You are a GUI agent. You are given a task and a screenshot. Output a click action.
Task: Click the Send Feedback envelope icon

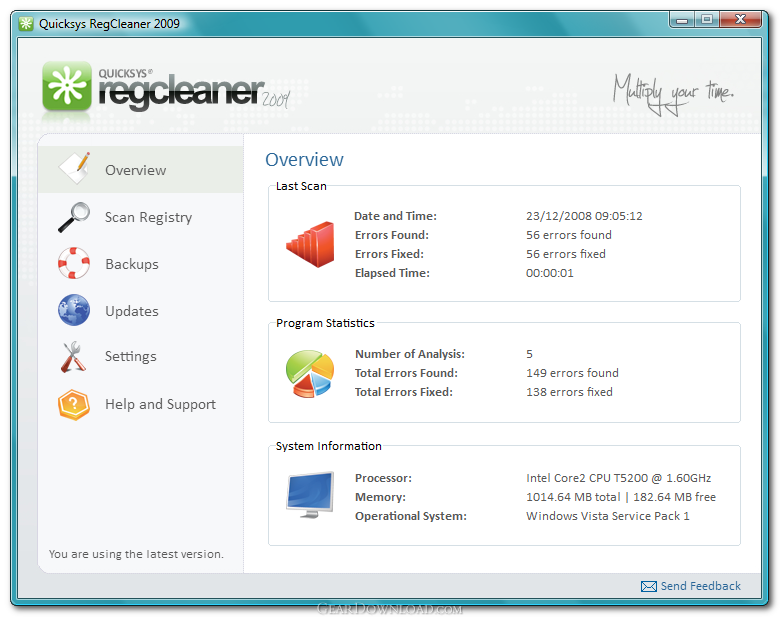[649, 587]
